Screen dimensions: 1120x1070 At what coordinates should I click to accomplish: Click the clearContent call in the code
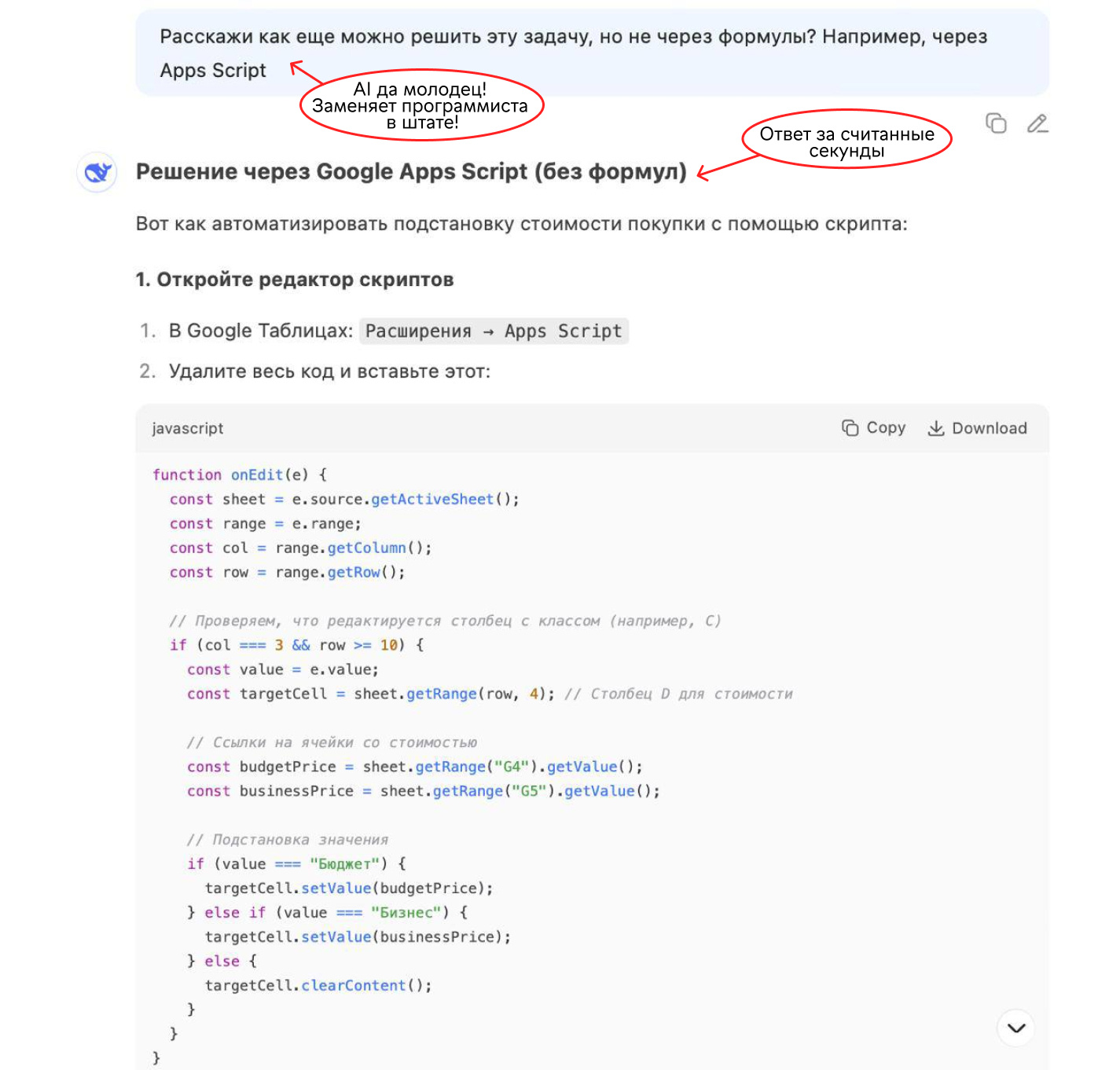353,986
